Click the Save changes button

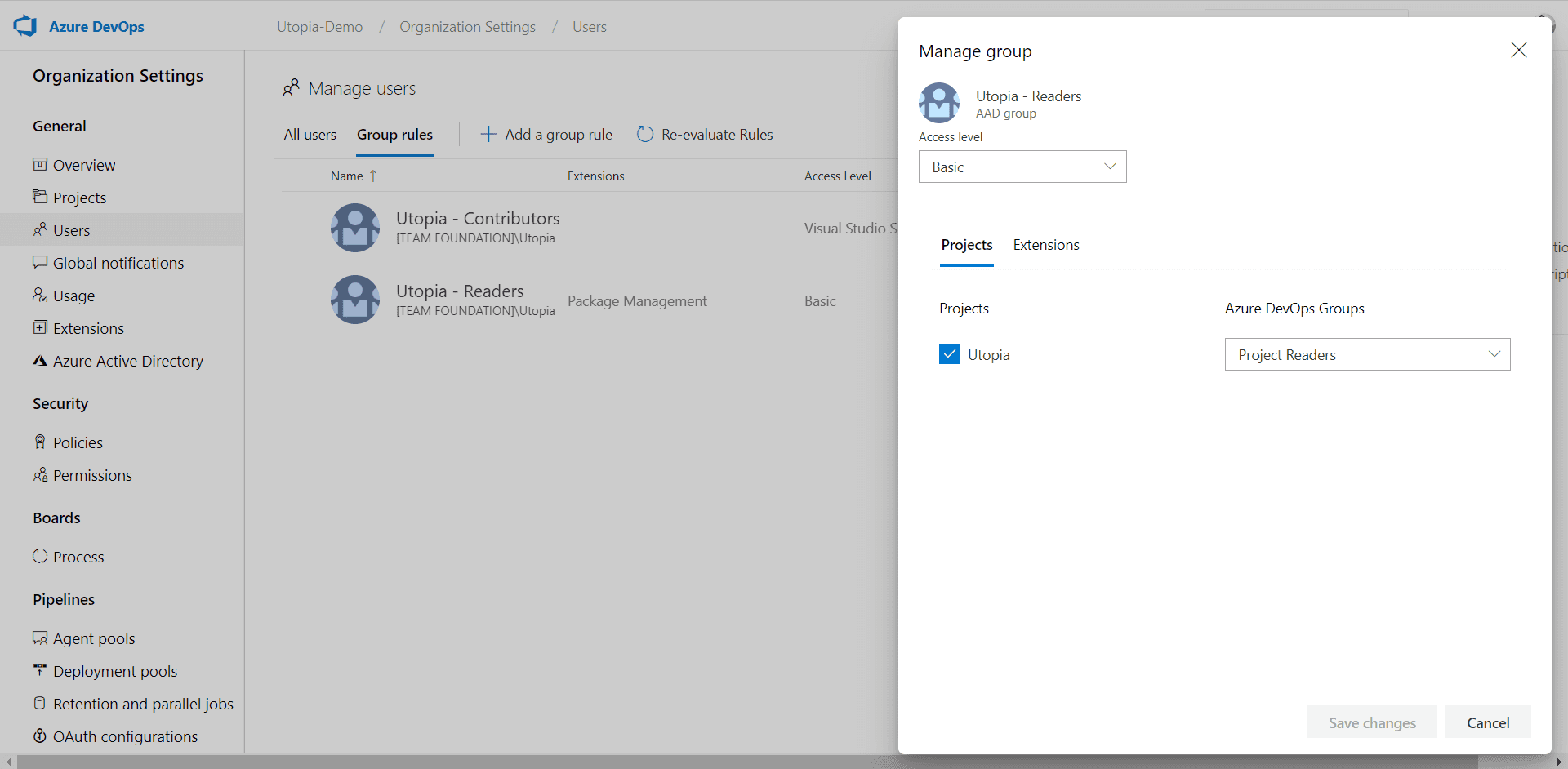pos(1372,722)
